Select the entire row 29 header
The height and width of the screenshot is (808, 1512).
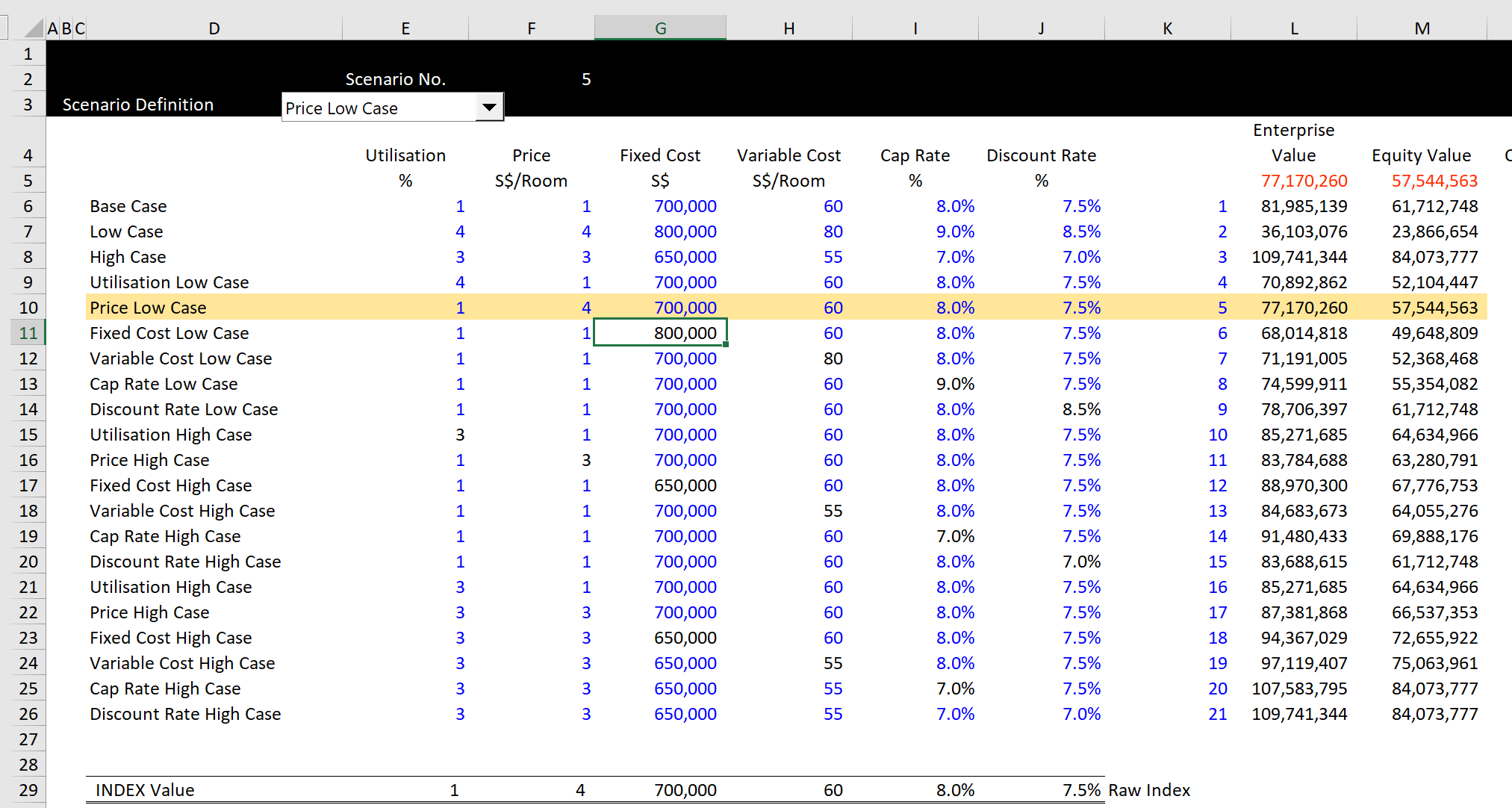click(27, 789)
